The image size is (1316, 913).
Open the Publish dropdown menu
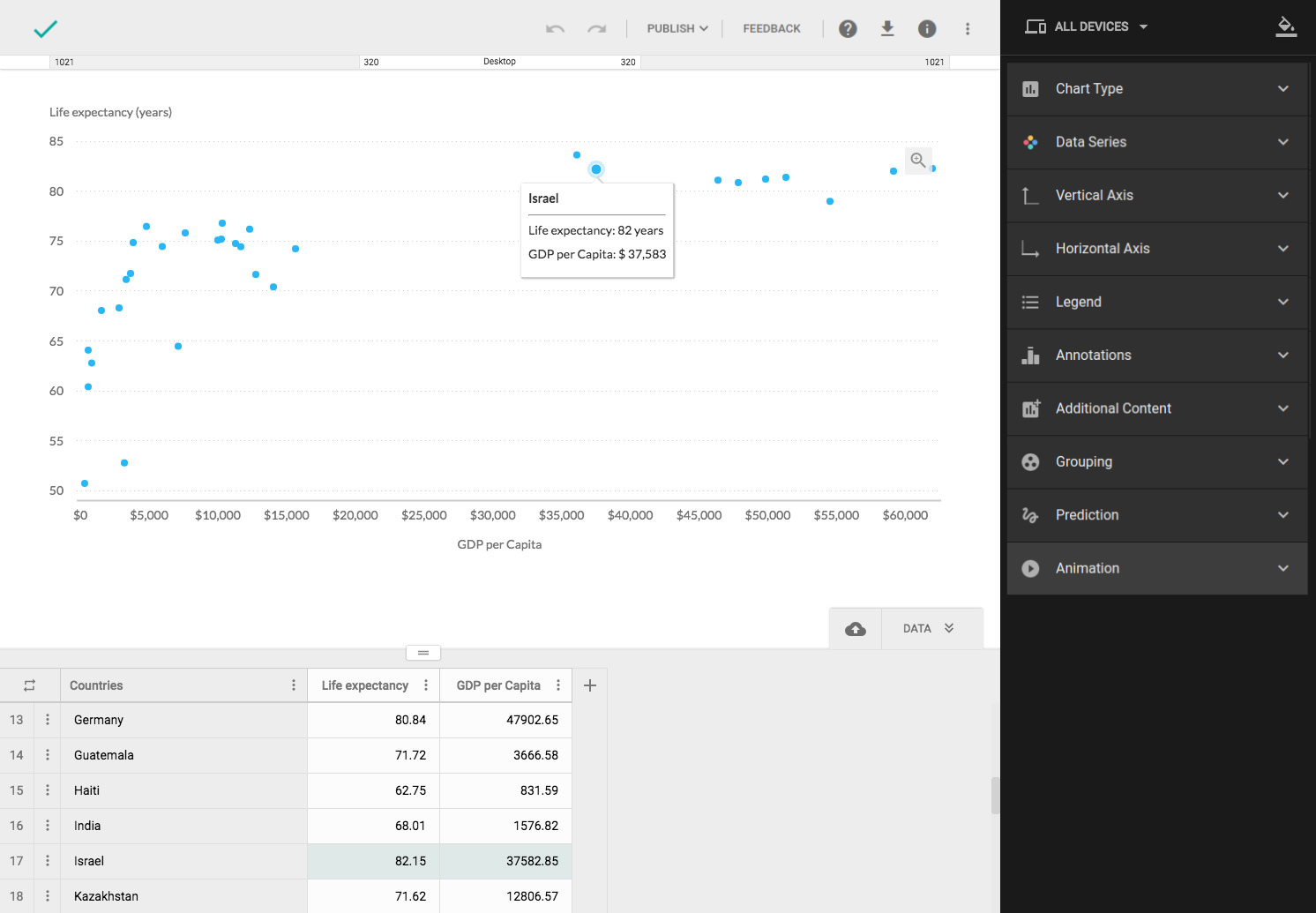pos(677,29)
